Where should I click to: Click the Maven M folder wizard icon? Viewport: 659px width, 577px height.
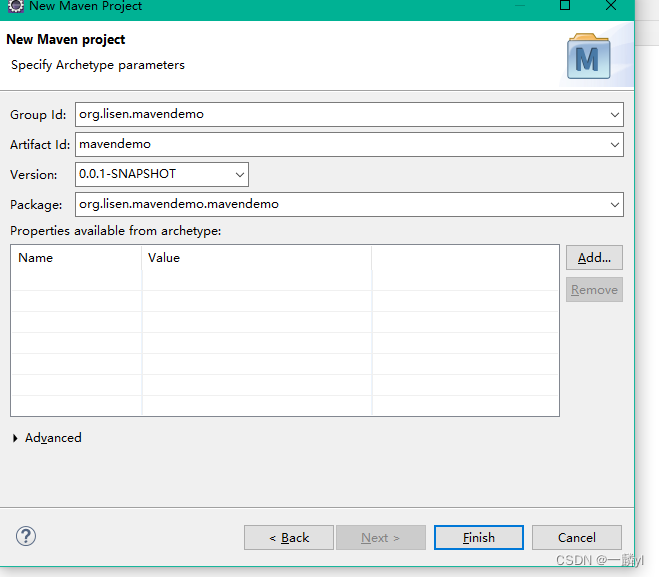coord(588,56)
